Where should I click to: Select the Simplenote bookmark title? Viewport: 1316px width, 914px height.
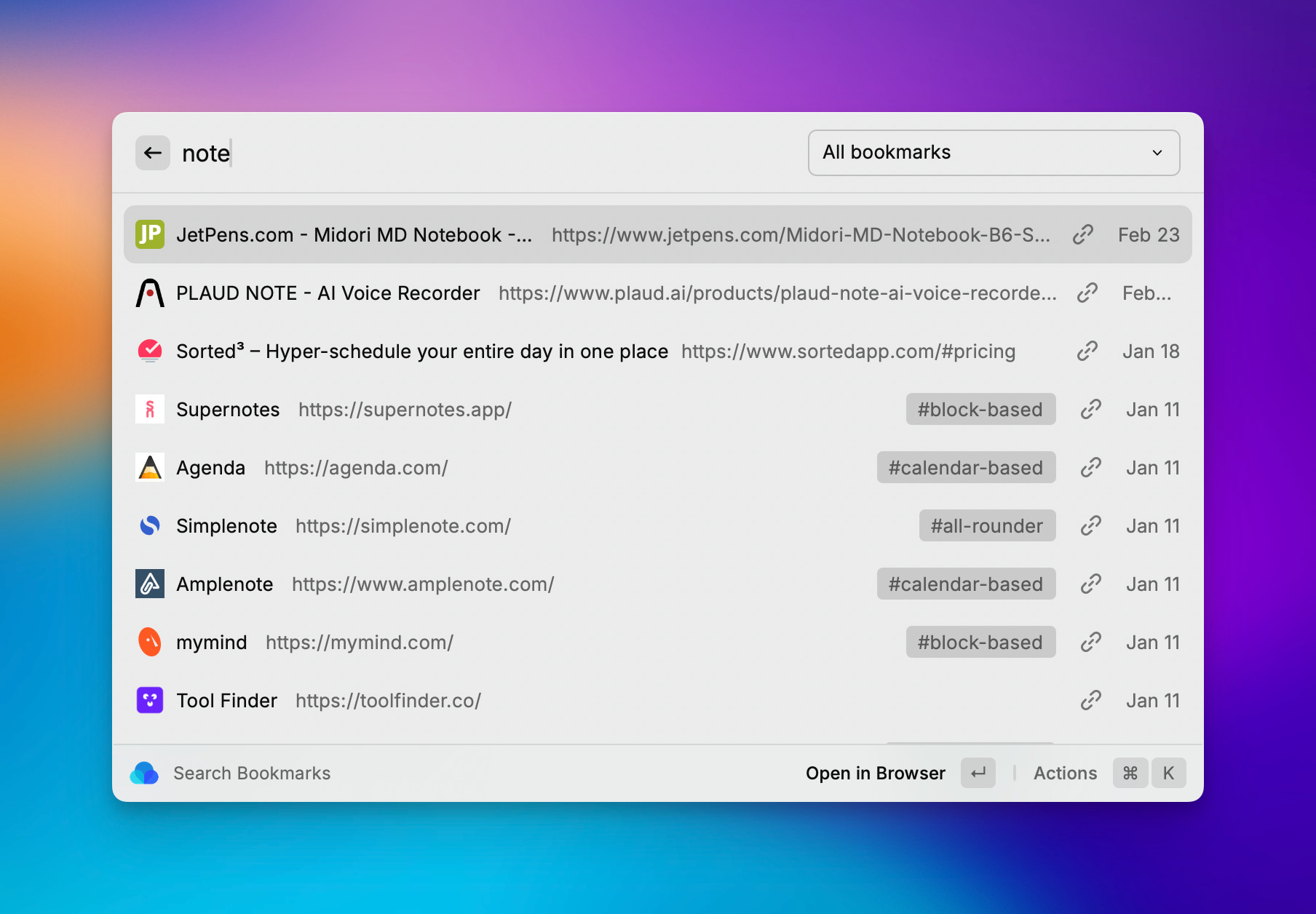[227, 525]
